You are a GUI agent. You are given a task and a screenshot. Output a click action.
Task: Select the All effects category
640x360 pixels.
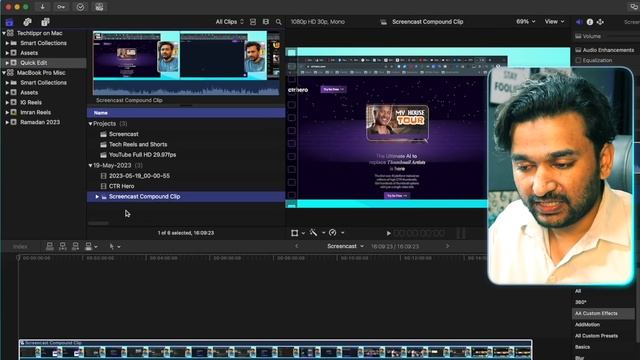(578, 291)
